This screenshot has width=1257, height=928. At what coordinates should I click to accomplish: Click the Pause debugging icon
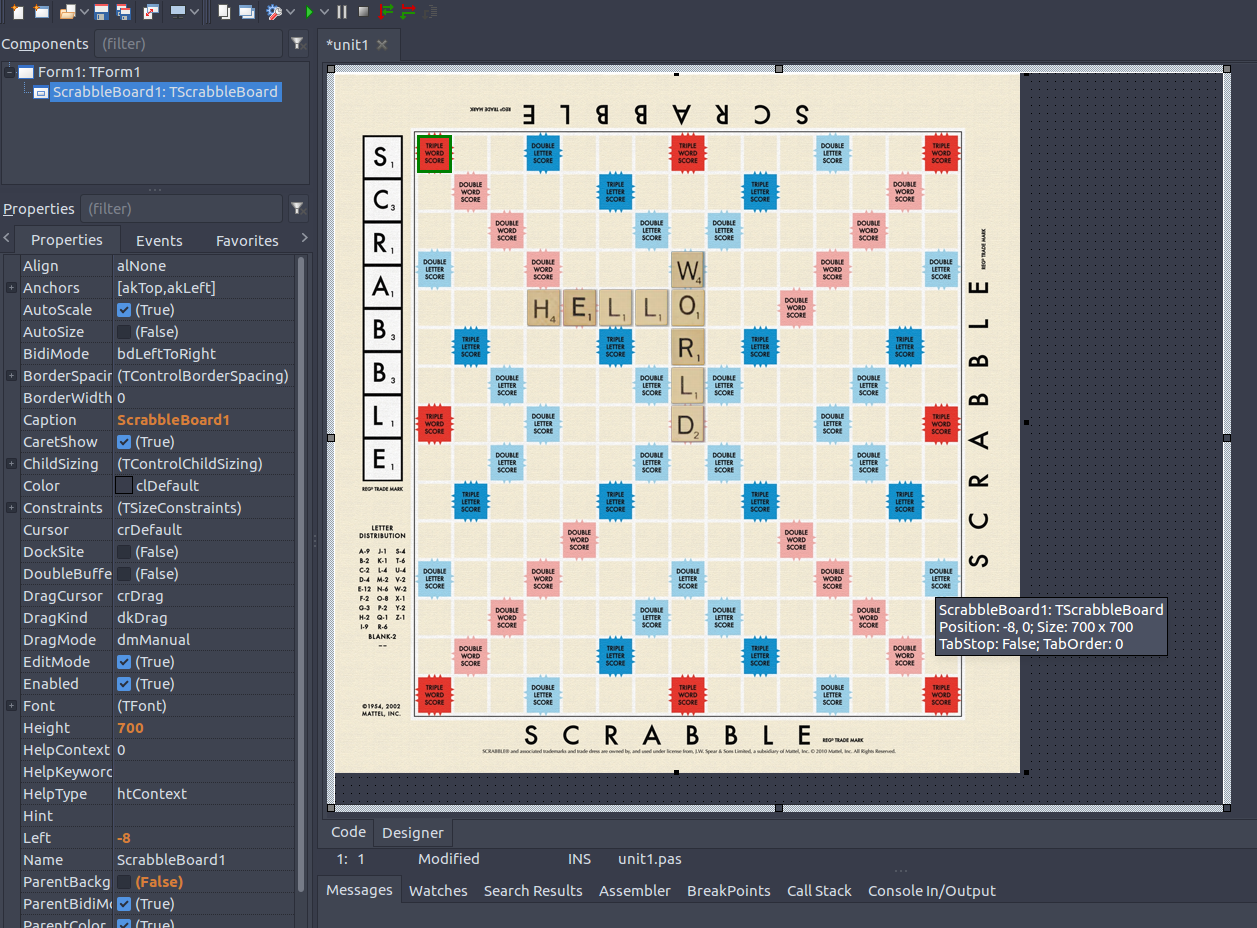pyautogui.click(x=342, y=12)
